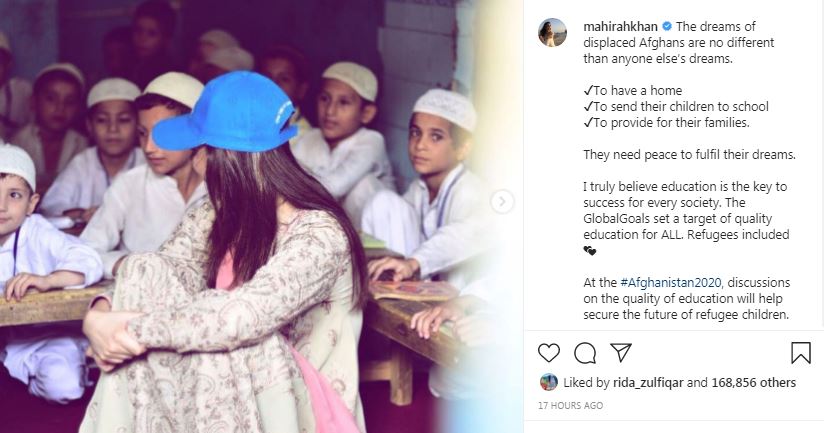Open comments with the speech bubble icon
824x433 pixels.
tap(585, 353)
